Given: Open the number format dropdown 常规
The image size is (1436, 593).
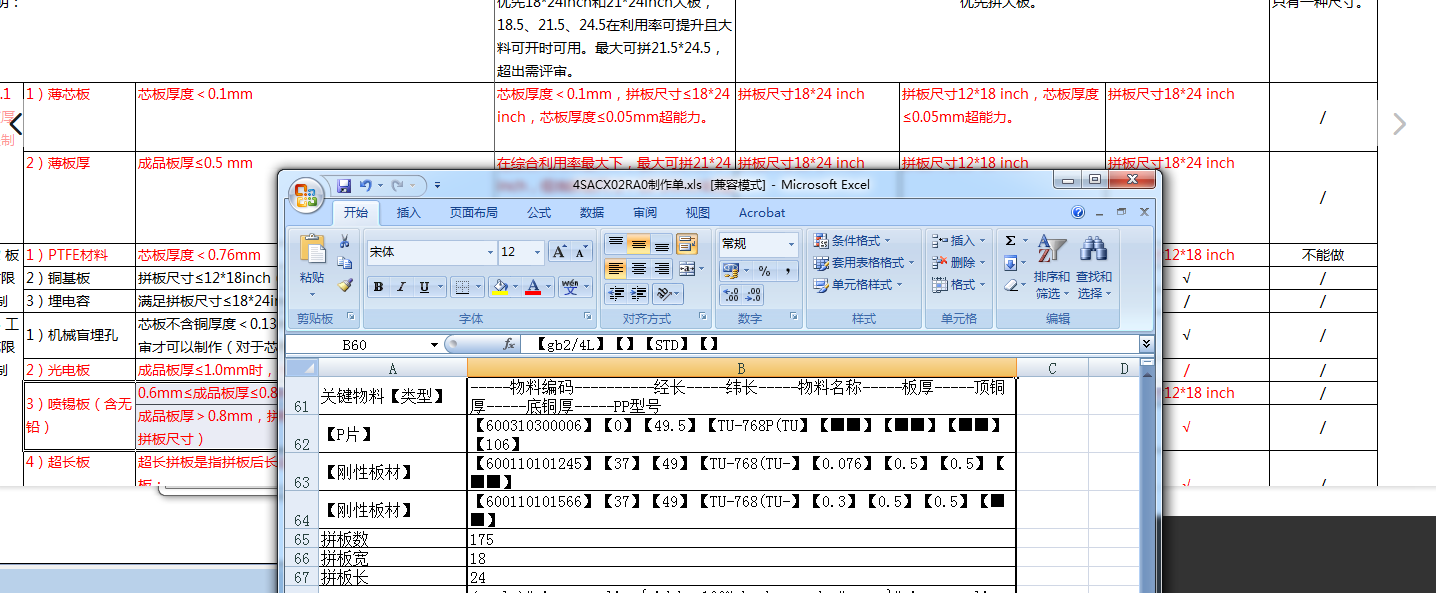Looking at the screenshot, I should click(x=790, y=243).
